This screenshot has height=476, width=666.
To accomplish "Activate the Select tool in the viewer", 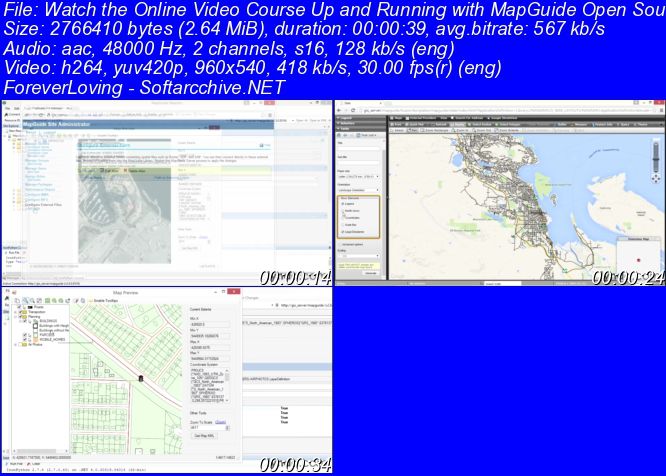I will [397, 130].
